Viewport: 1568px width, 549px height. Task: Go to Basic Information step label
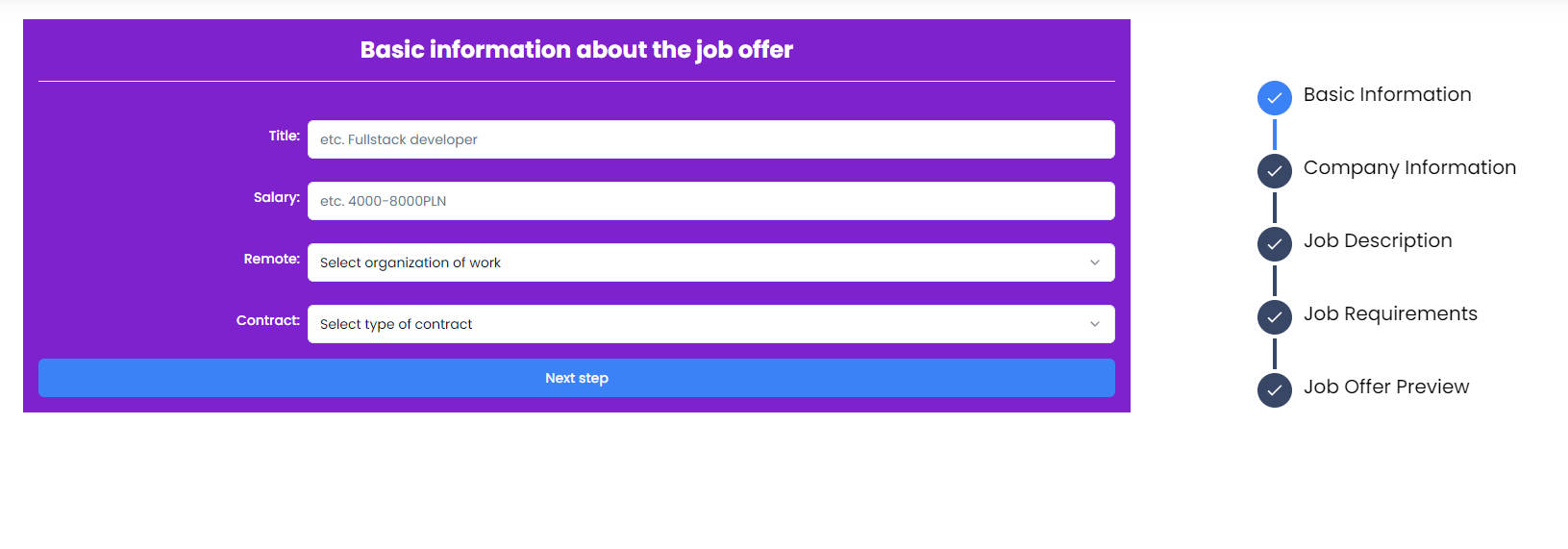pos(1387,94)
